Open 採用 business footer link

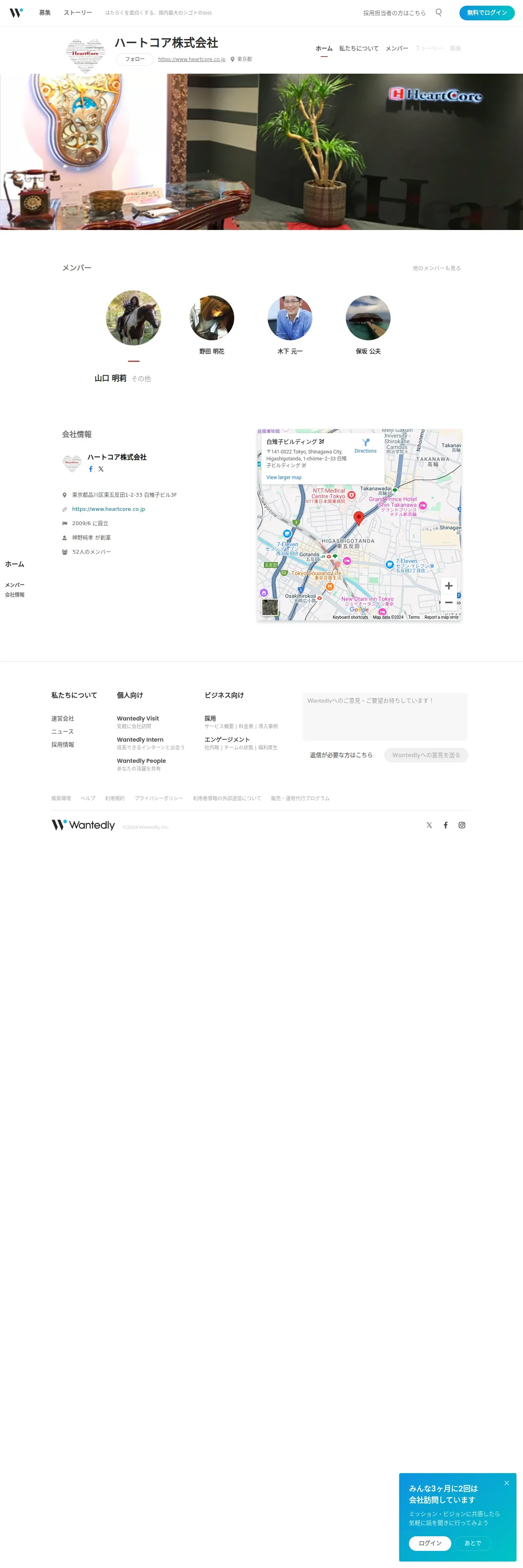tap(210, 719)
